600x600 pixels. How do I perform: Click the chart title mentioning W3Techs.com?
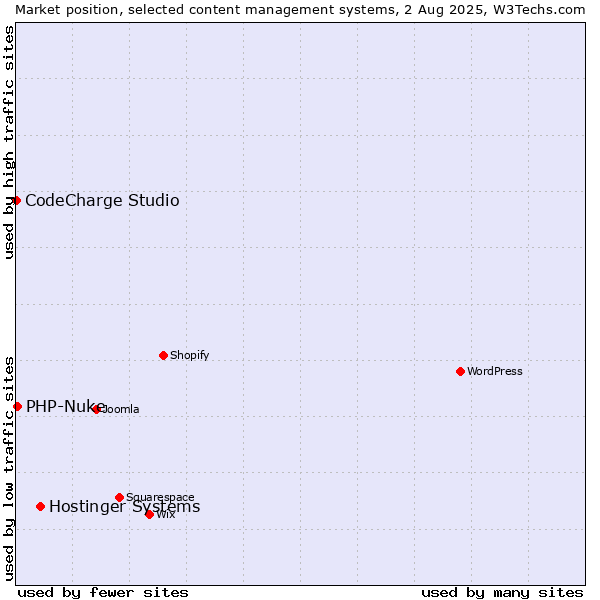300,10
